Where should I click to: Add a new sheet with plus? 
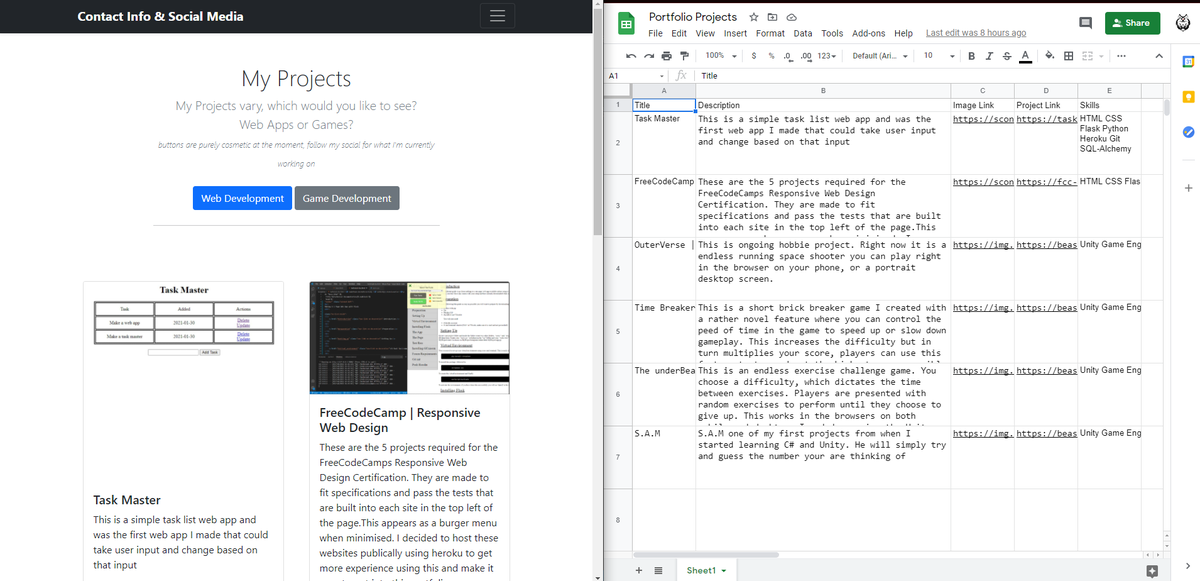pyautogui.click(x=640, y=570)
